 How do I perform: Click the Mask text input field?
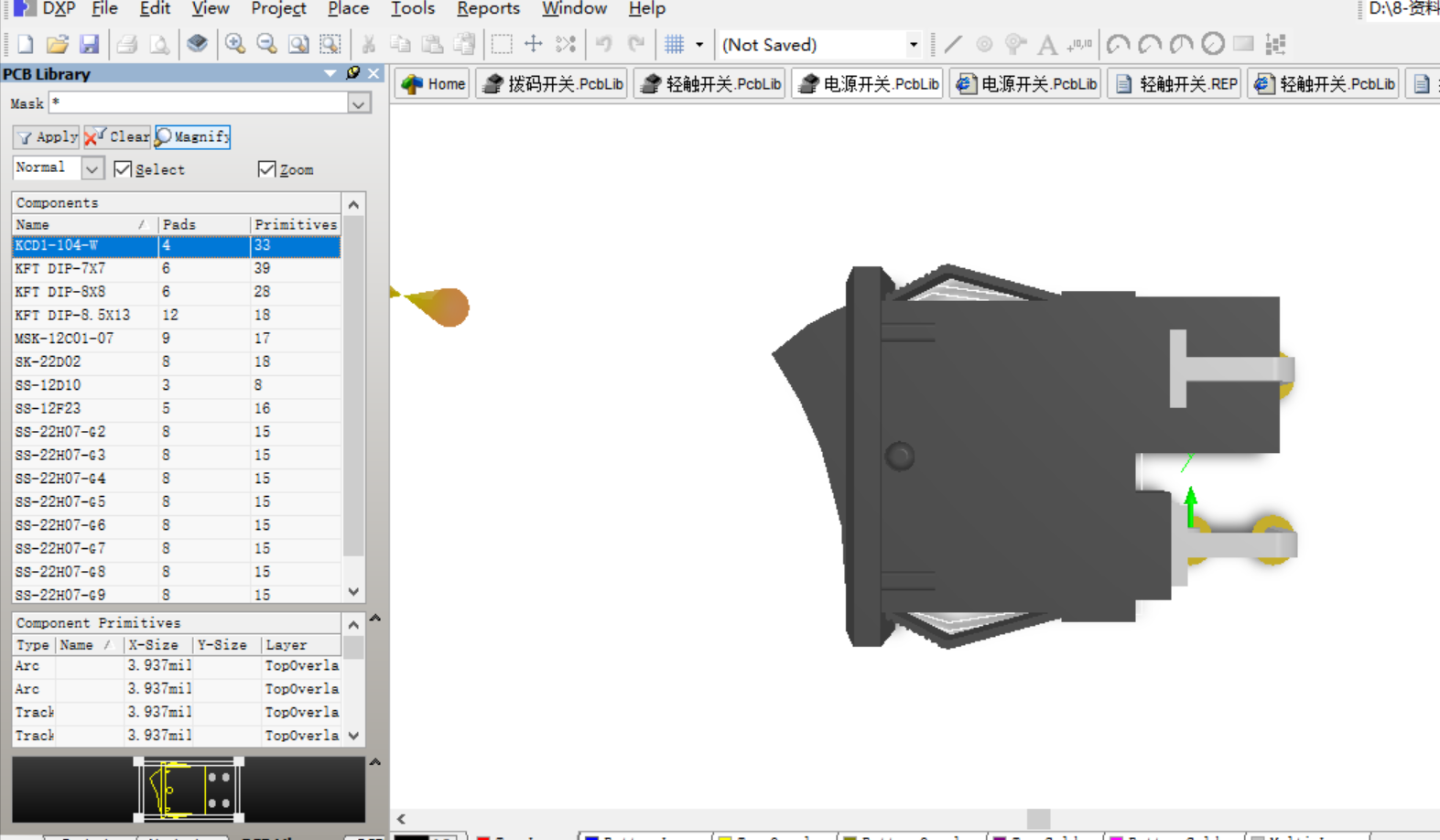(x=199, y=103)
